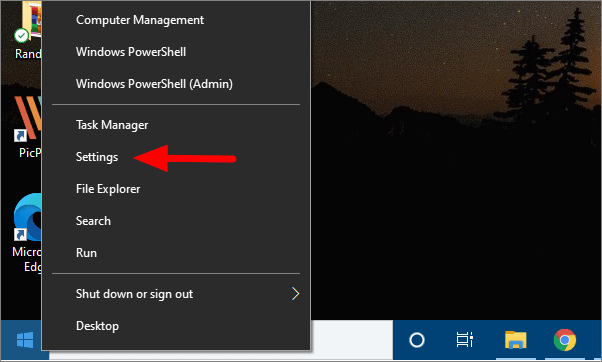
Task: Launch Windows PowerShell (Admin)
Action: click(x=175, y=84)
